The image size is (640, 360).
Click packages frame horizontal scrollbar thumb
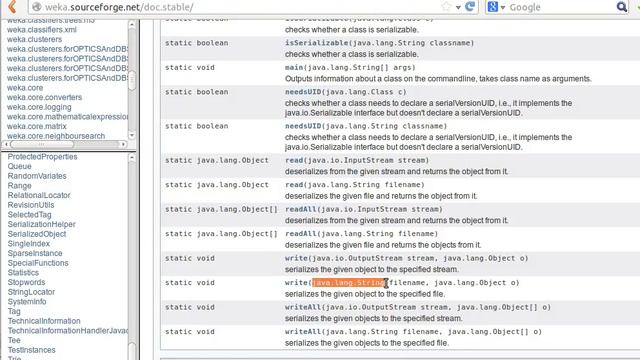[42, 144]
